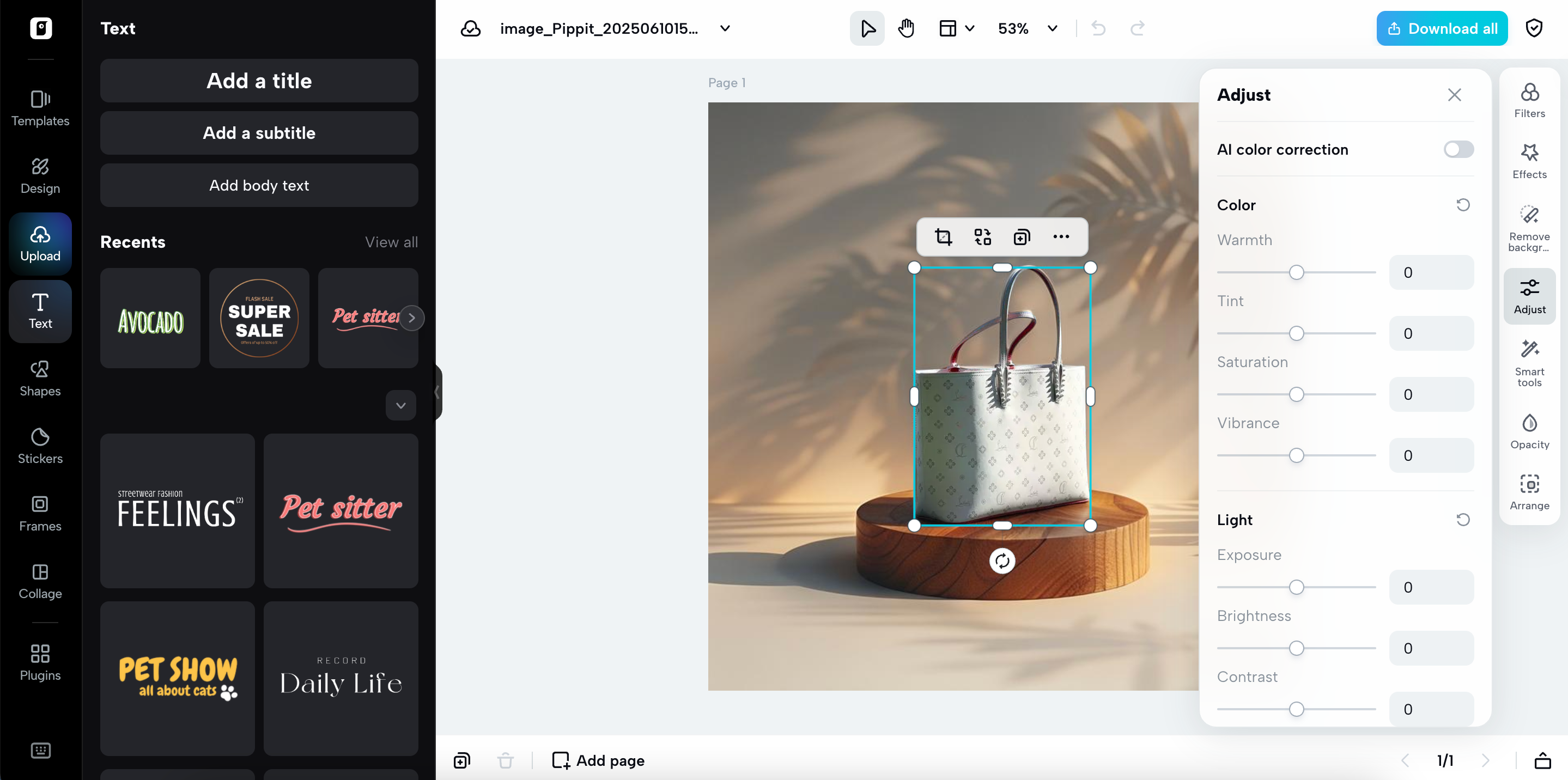Click the Add a subtitle button
This screenshot has width=1568, height=780.
coord(259,133)
